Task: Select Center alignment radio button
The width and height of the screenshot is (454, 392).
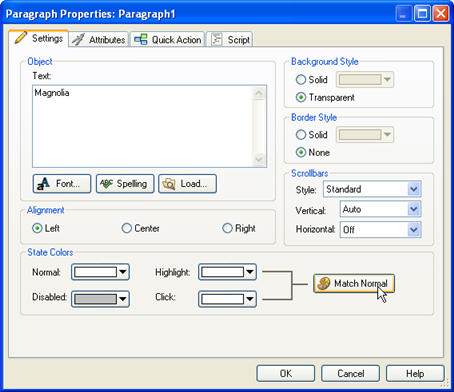Action: tap(127, 228)
